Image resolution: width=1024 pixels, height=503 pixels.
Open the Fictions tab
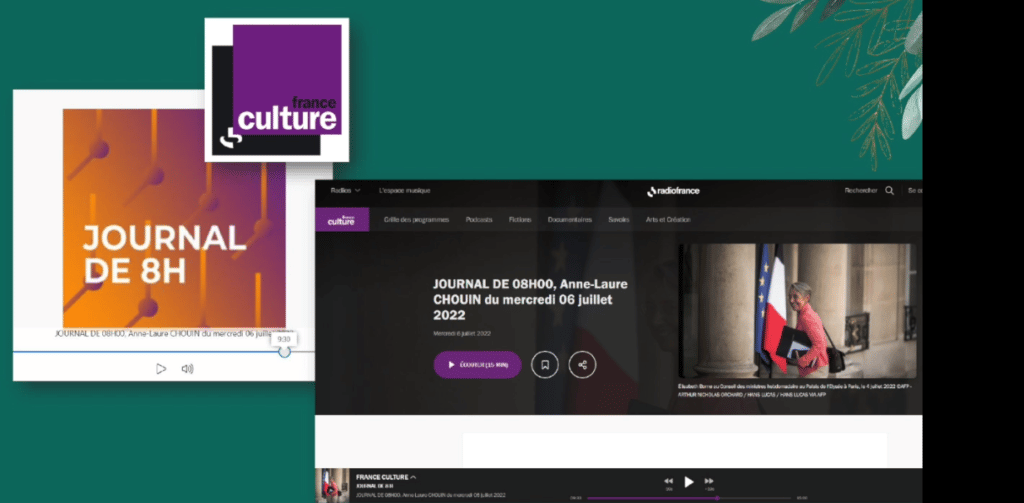click(x=520, y=219)
